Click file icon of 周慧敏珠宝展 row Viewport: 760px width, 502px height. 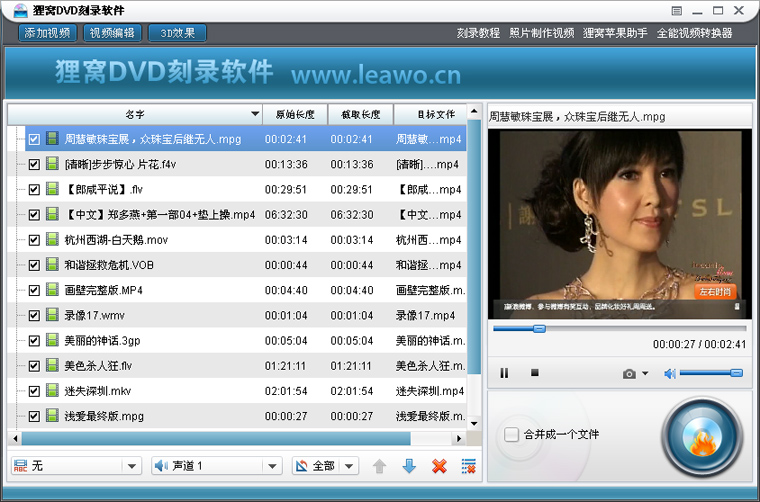(x=52, y=139)
